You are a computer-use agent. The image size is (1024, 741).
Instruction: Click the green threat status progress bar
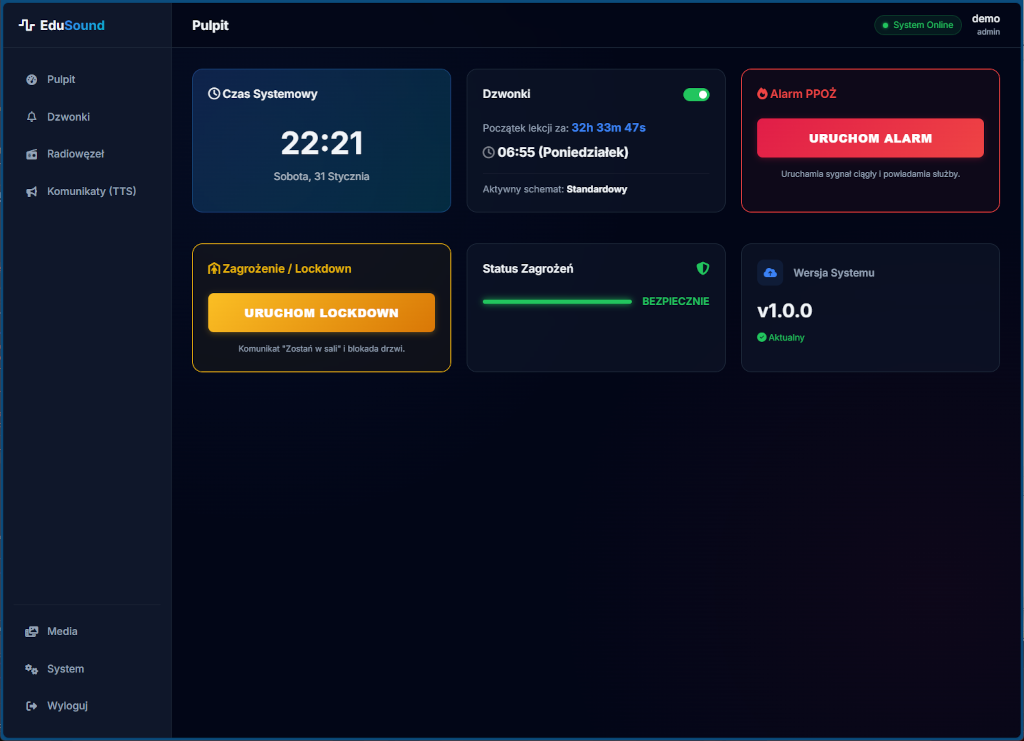point(557,301)
